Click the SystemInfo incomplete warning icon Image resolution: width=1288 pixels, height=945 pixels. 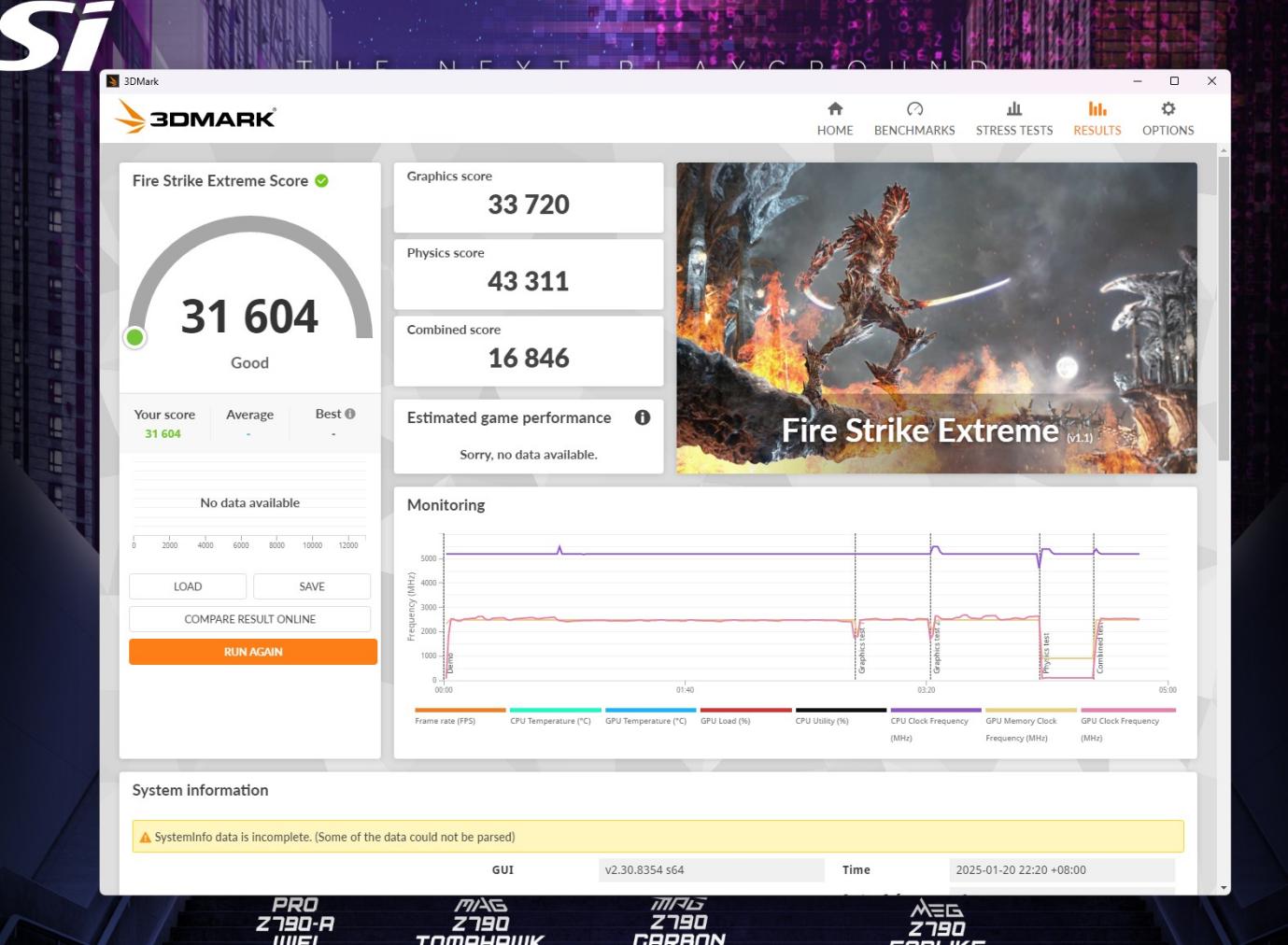click(145, 838)
